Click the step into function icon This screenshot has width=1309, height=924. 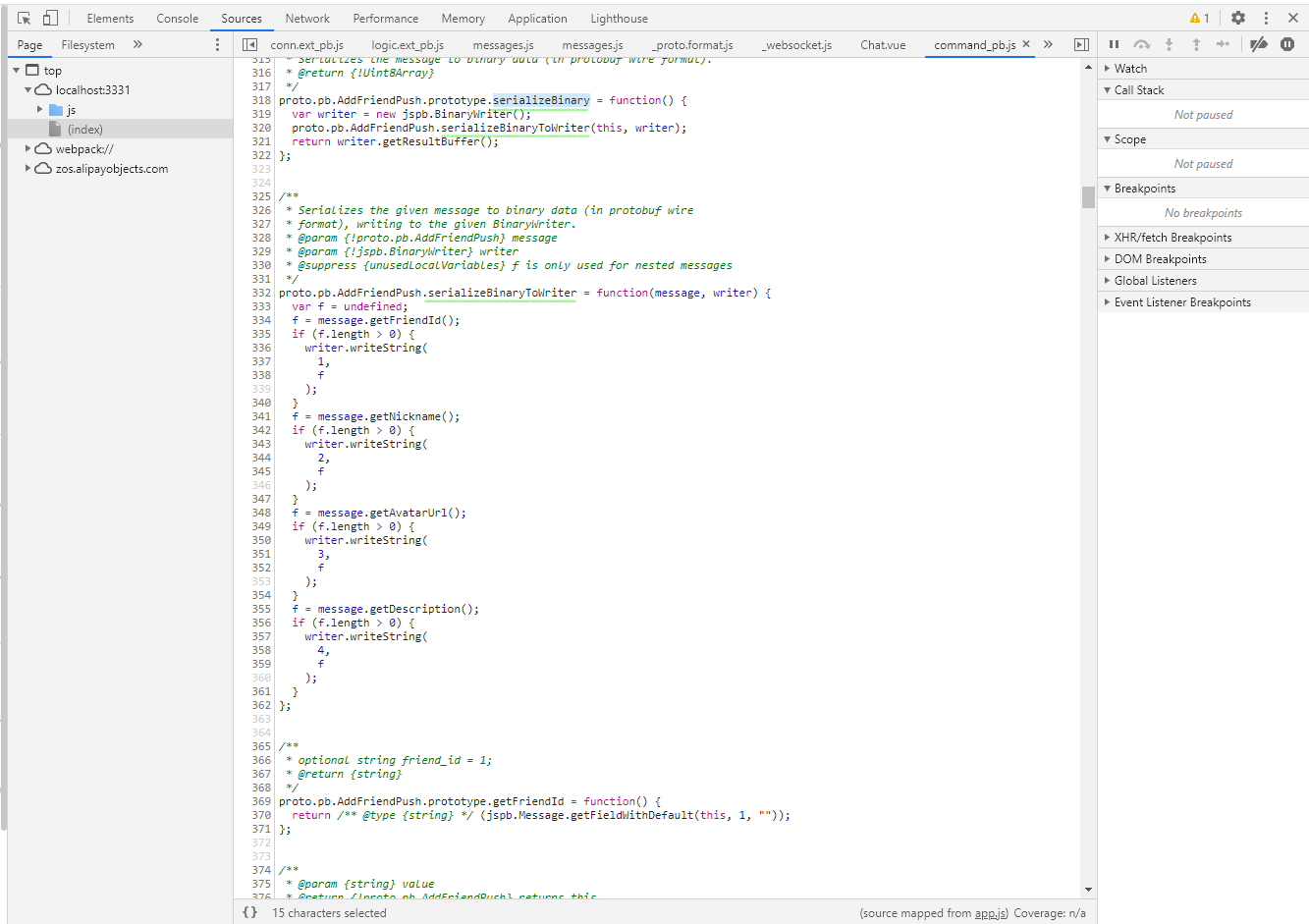[1169, 44]
